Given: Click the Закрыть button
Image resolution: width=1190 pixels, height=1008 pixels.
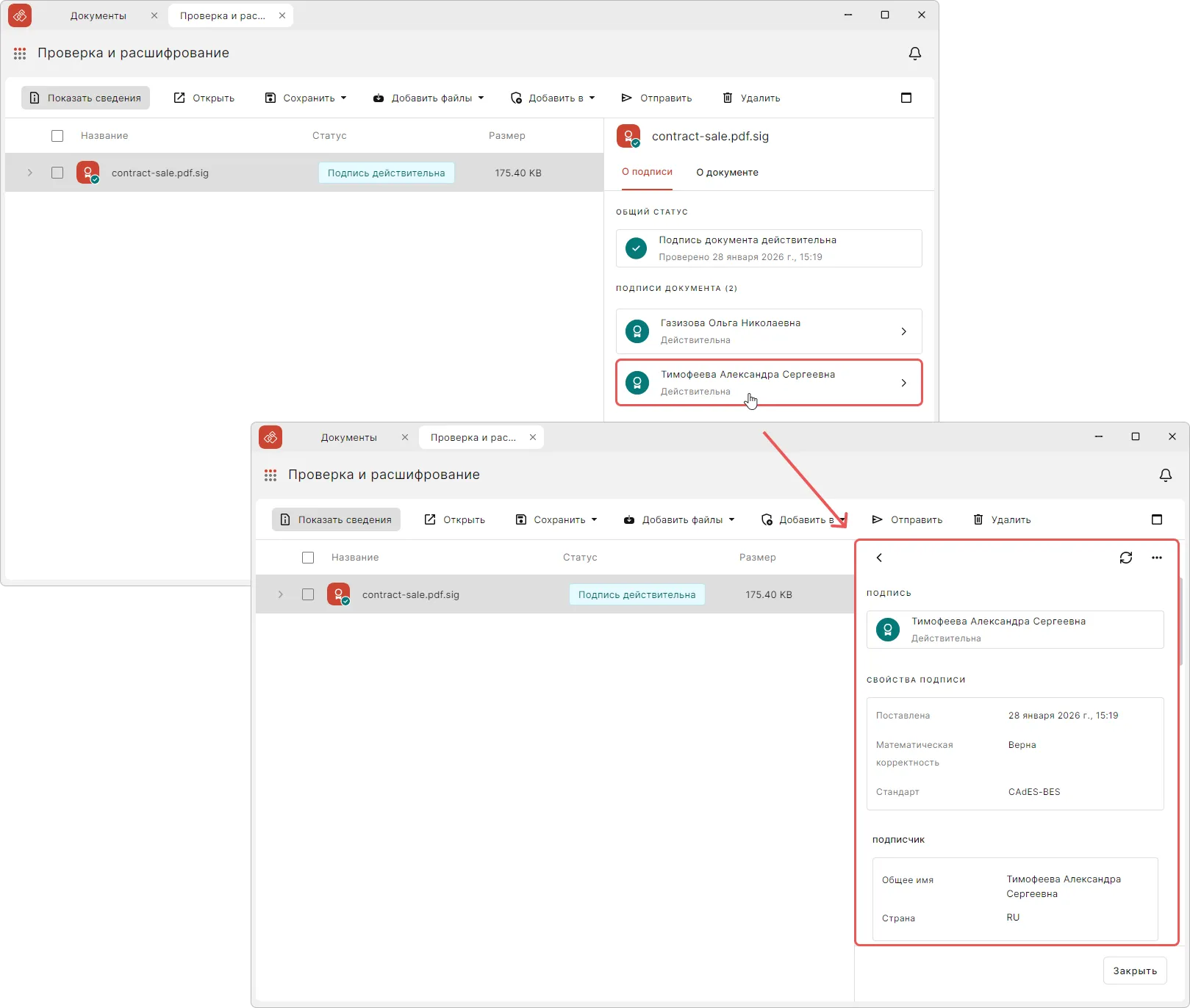Looking at the screenshot, I should pyautogui.click(x=1134, y=971).
